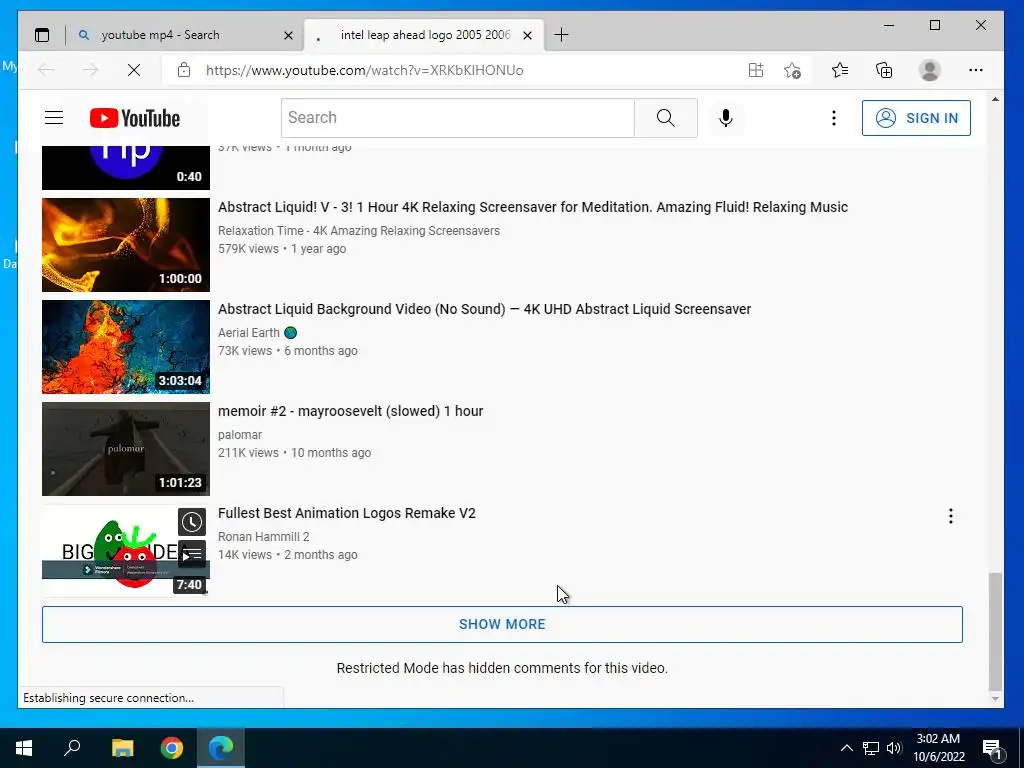The image size is (1024, 768).
Task: Open Windows taskbar search
Action: [x=72, y=747]
